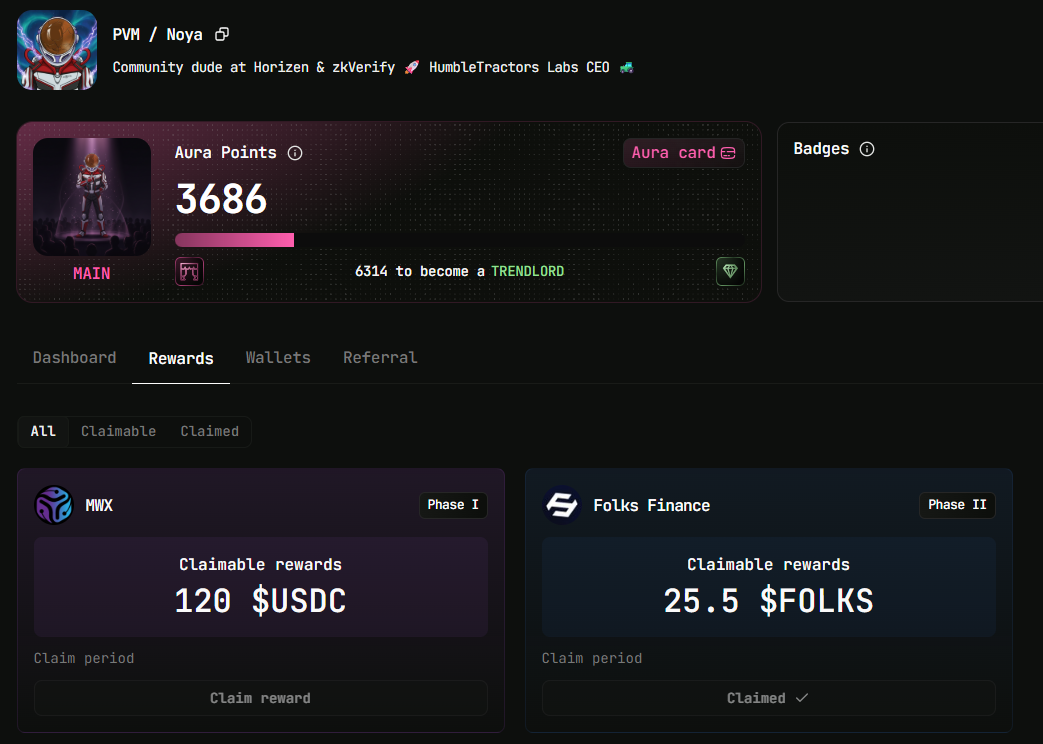Open the Wallets tab

[278, 358]
